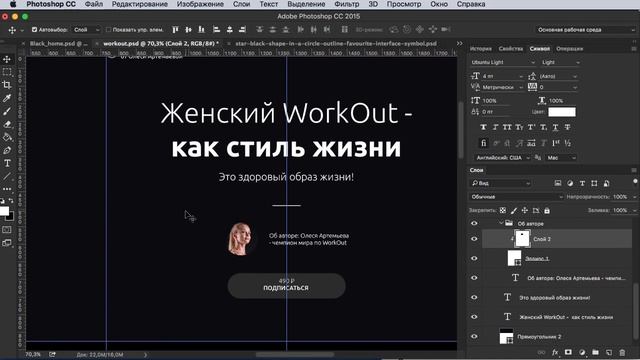The height and width of the screenshot is (360, 640).
Task: Select the Move tool in the toolbox
Action: pyautogui.click(x=7, y=60)
